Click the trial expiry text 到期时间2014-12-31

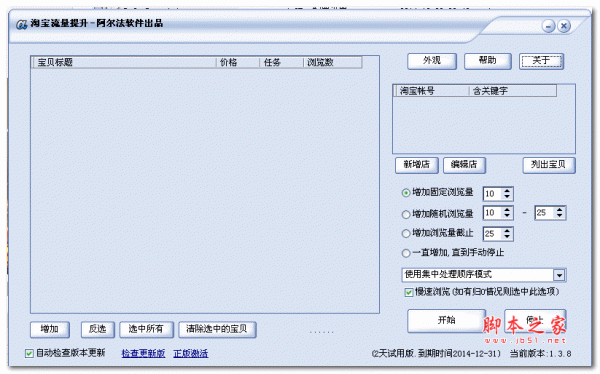click(x=457, y=354)
